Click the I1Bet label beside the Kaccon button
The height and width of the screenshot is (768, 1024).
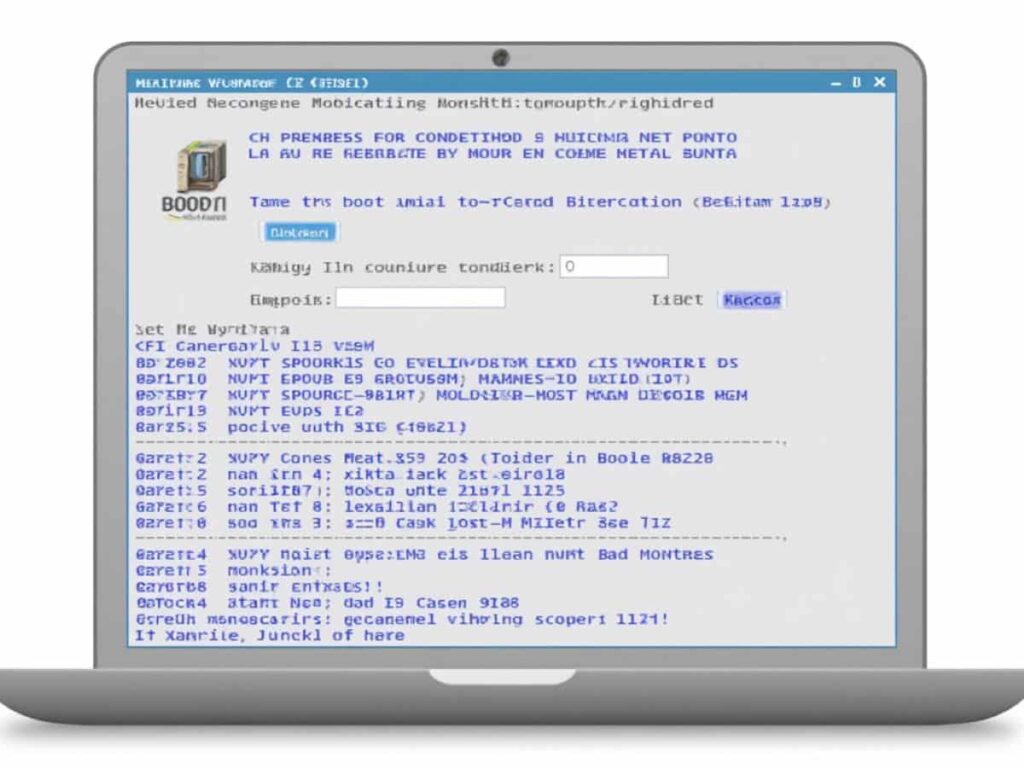[x=676, y=298]
